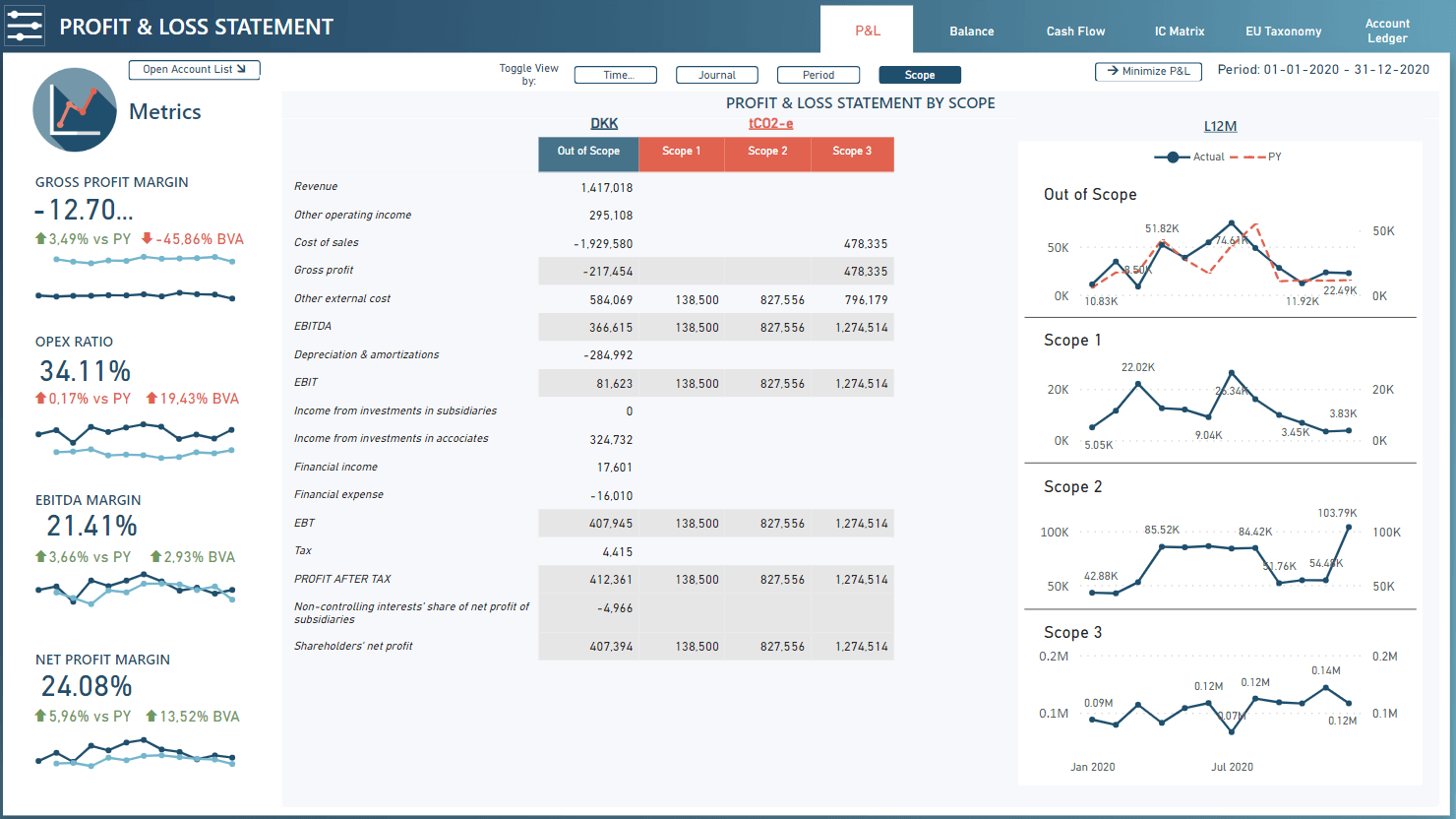Viewport: 1456px width, 819px height.
Task: Click the tCO2-e header link
Action: (770, 123)
